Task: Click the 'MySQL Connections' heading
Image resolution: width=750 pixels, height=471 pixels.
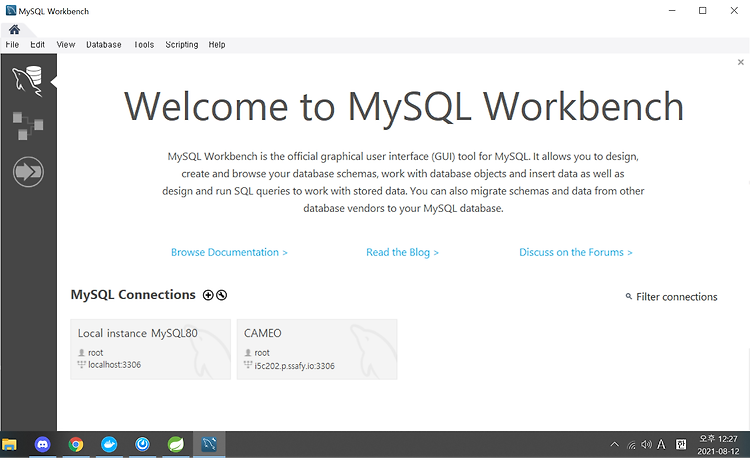Action: click(133, 295)
